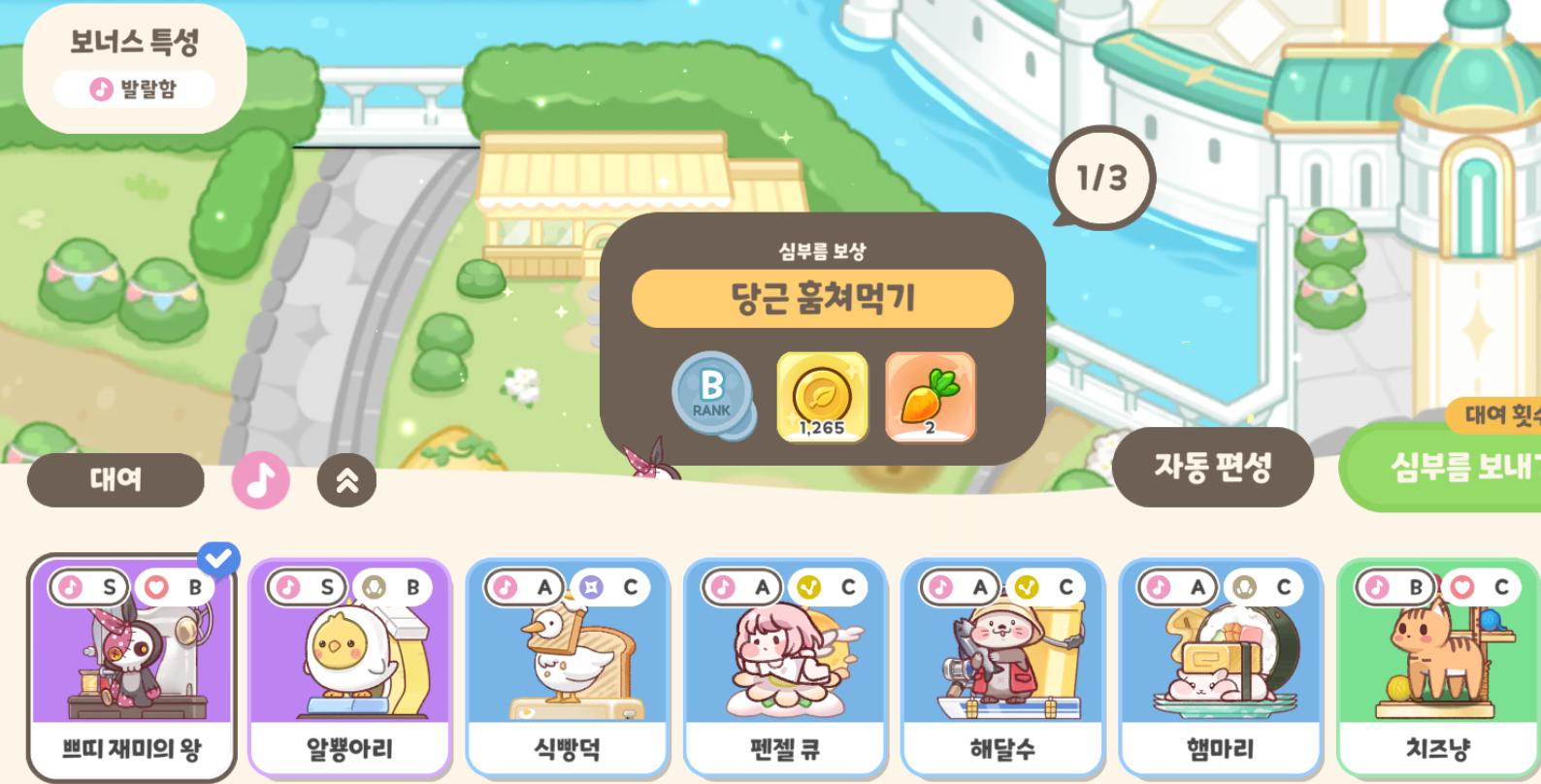Image resolution: width=1541 pixels, height=784 pixels.
Task: Open the 대여 rental button
Action: click(115, 479)
